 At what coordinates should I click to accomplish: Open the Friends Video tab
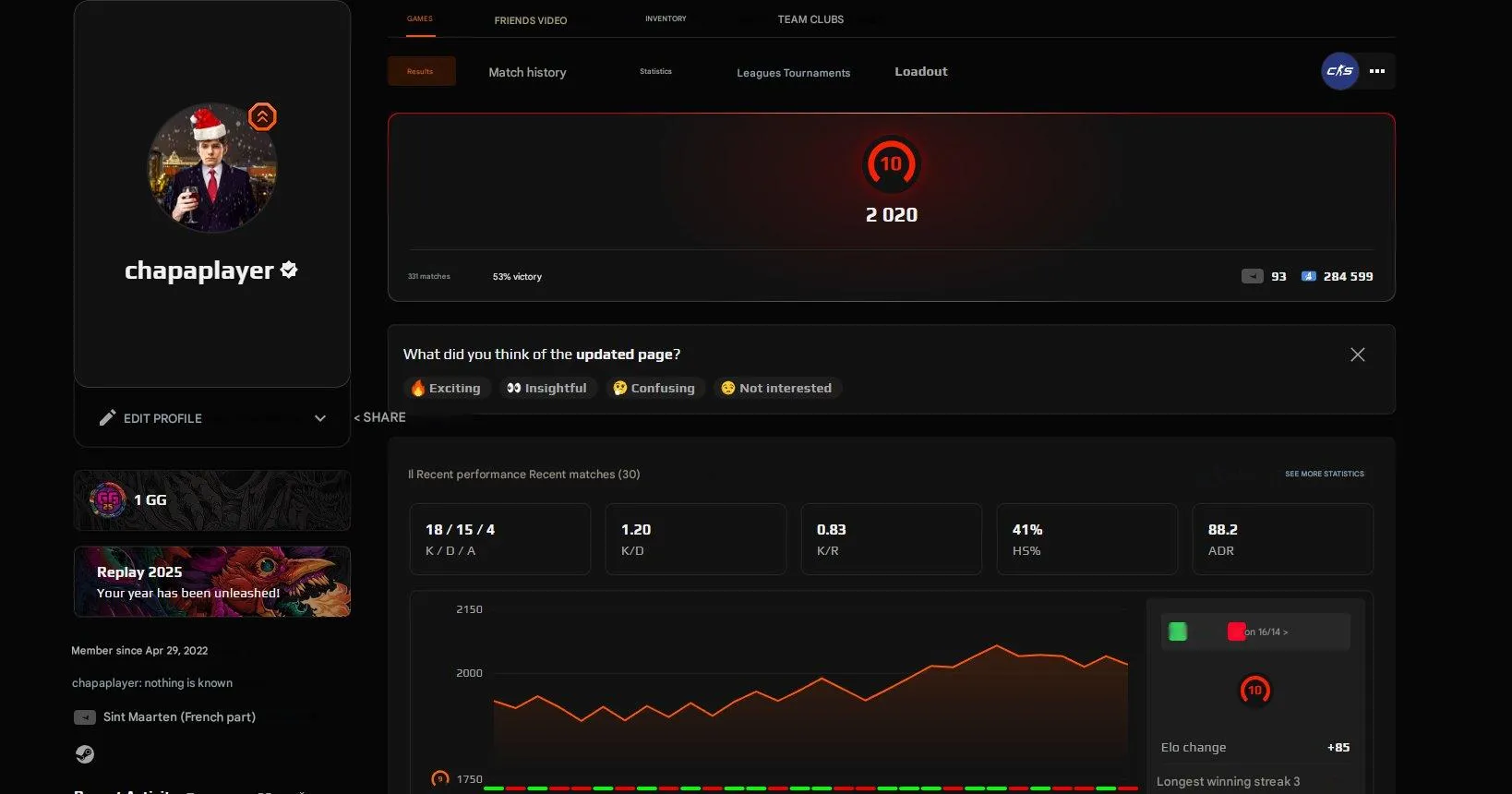point(531,20)
